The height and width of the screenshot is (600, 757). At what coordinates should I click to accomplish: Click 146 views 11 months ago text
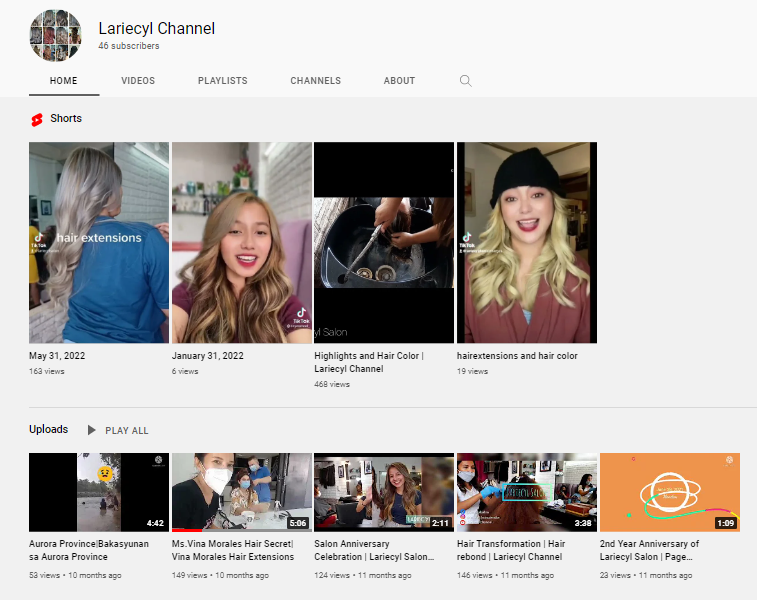(x=505, y=575)
